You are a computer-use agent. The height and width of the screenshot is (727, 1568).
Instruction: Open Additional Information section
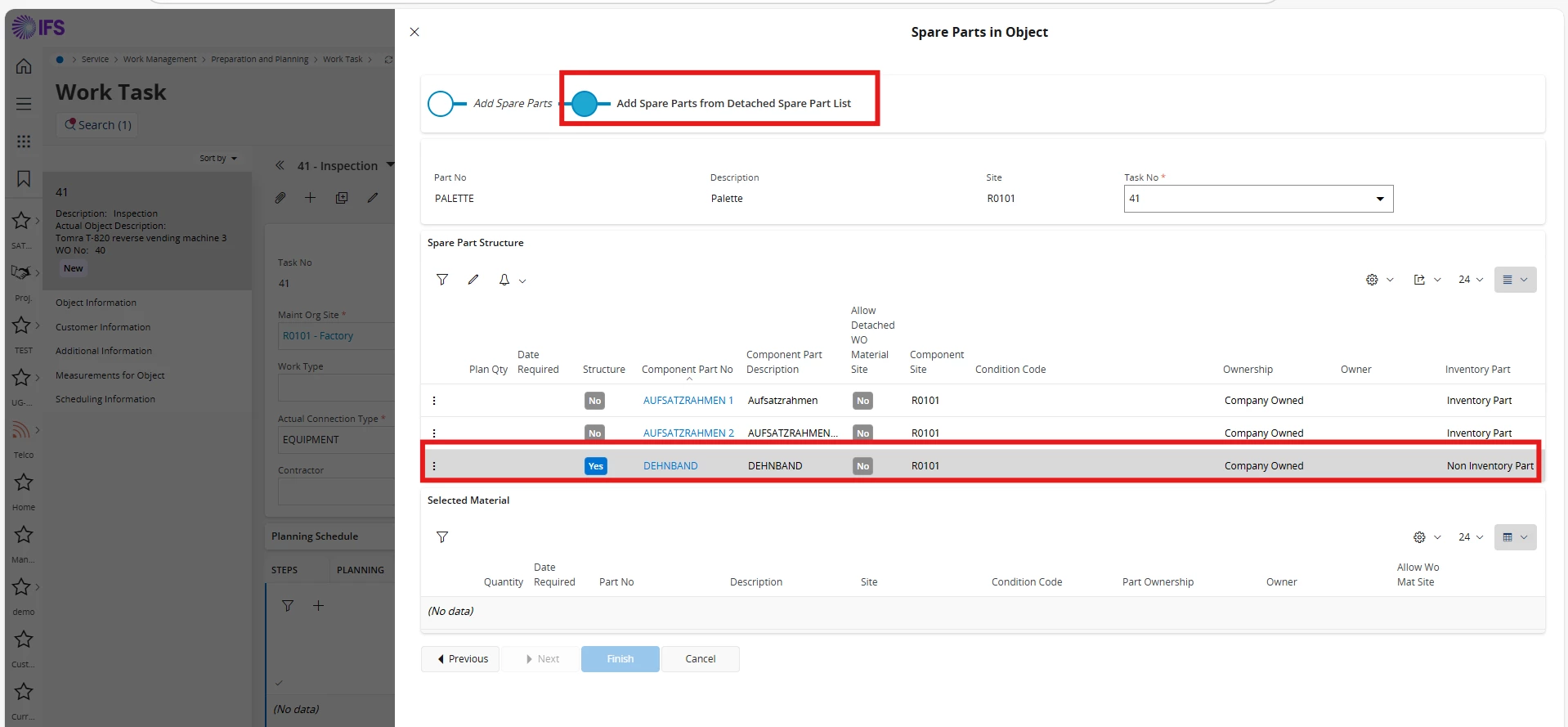pyautogui.click(x=104, y=351)
